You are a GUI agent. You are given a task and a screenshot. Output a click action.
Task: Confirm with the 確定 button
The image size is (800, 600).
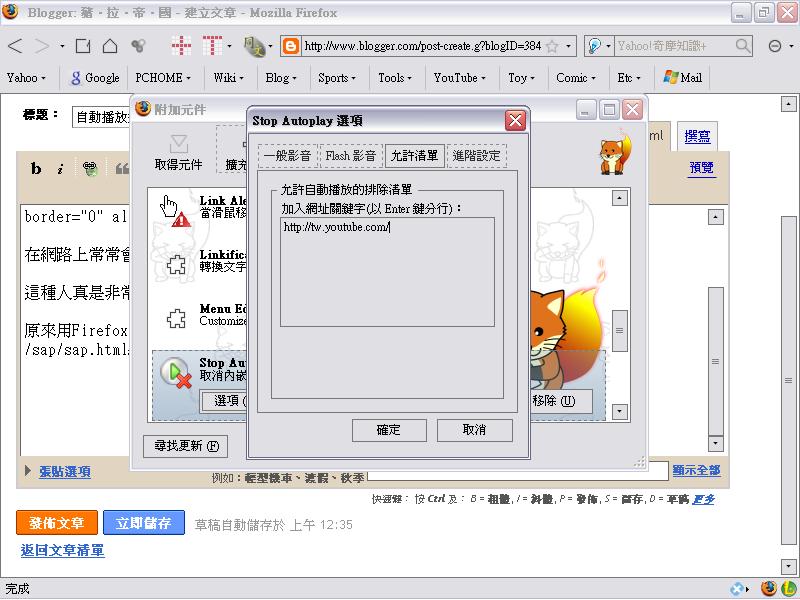click(x=389, y=430)
